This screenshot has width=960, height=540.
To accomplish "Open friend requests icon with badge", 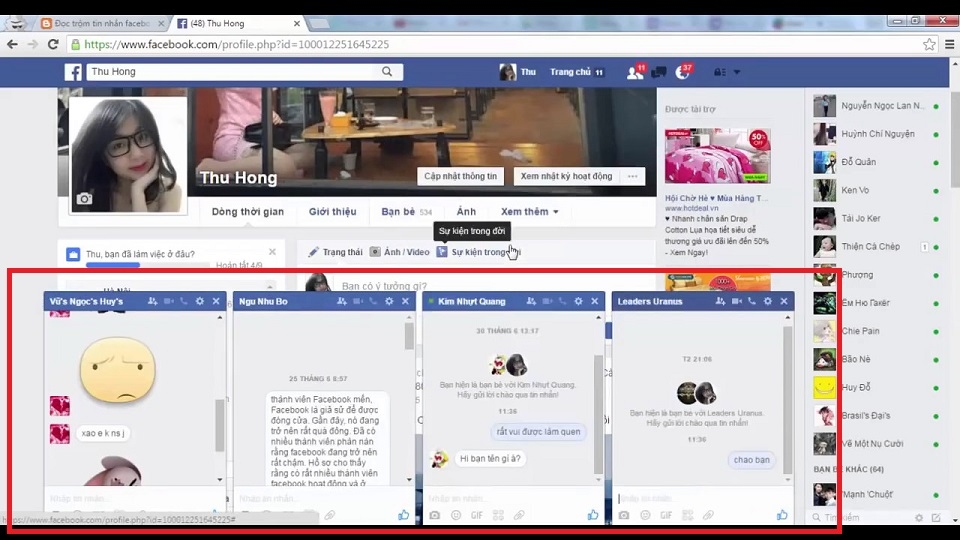I will pos(635,72).
